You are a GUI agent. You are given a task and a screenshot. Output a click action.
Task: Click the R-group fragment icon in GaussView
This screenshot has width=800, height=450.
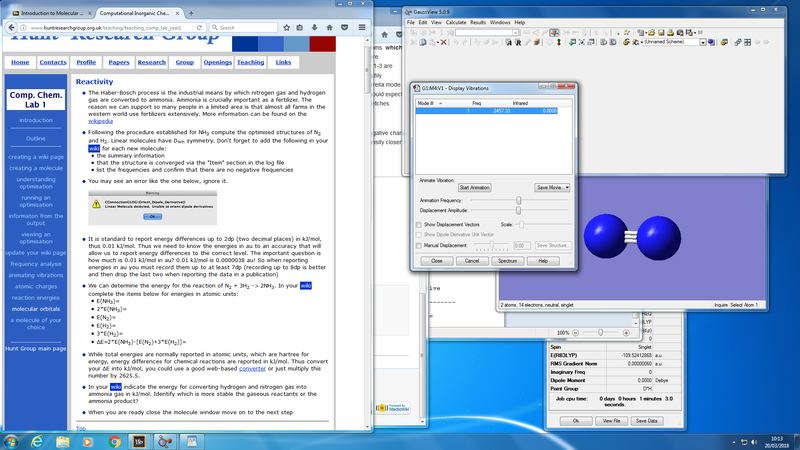pos(518,42)
